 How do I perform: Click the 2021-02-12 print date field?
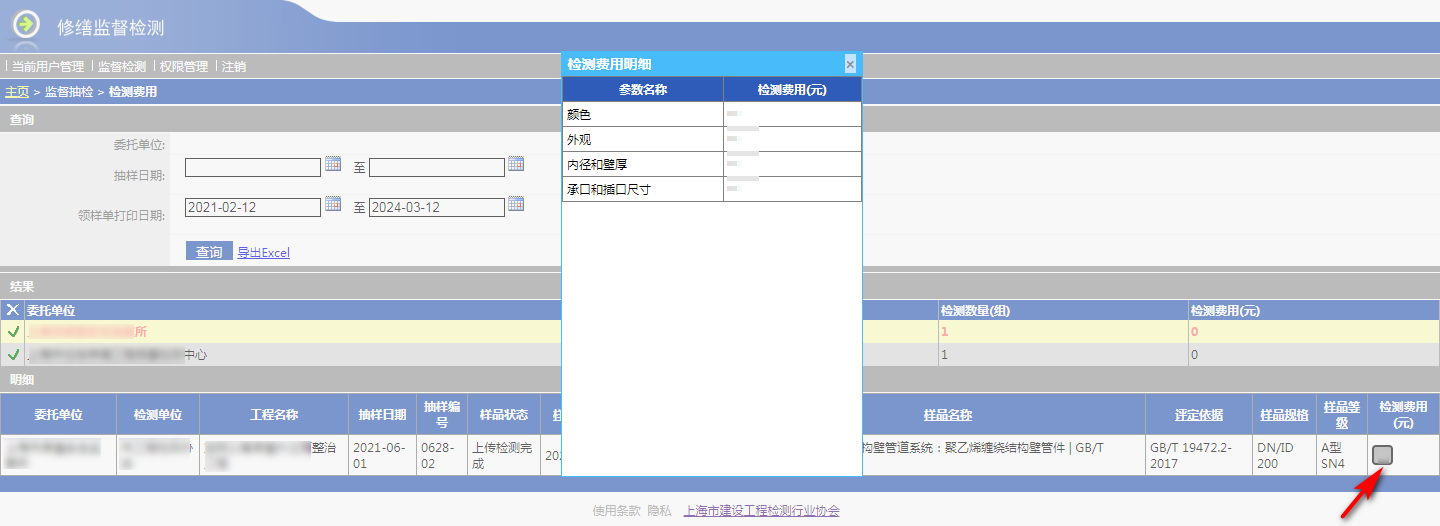click(x=252, y=207)
